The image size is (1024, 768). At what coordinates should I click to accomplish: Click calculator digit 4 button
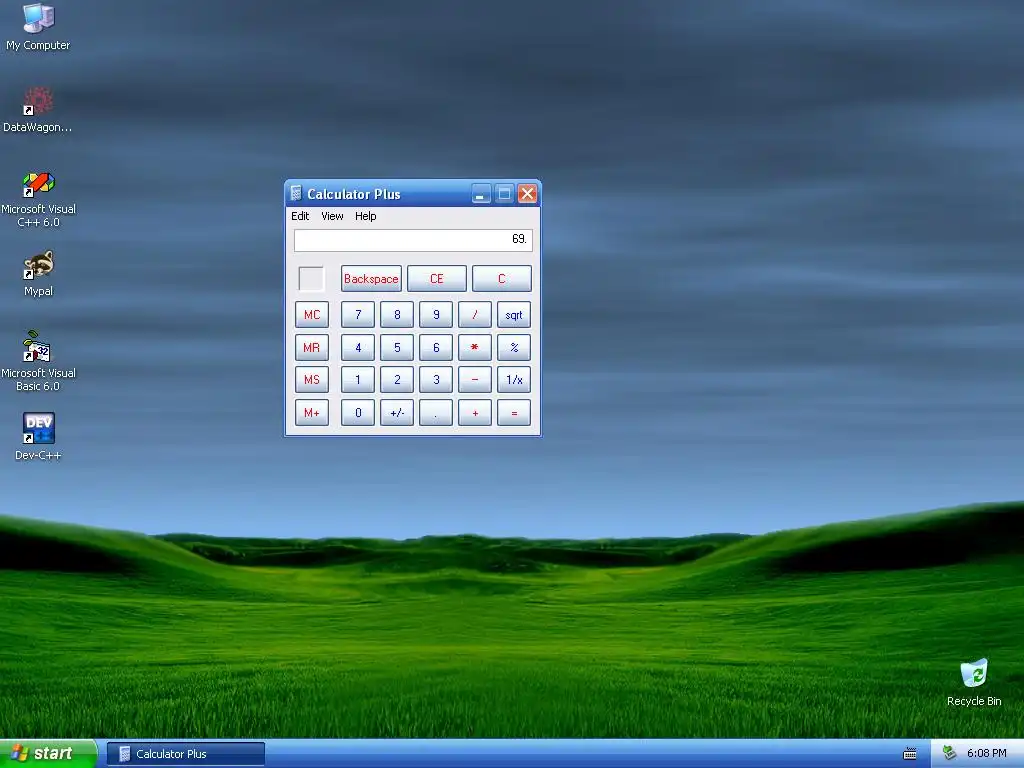(358, 347)
